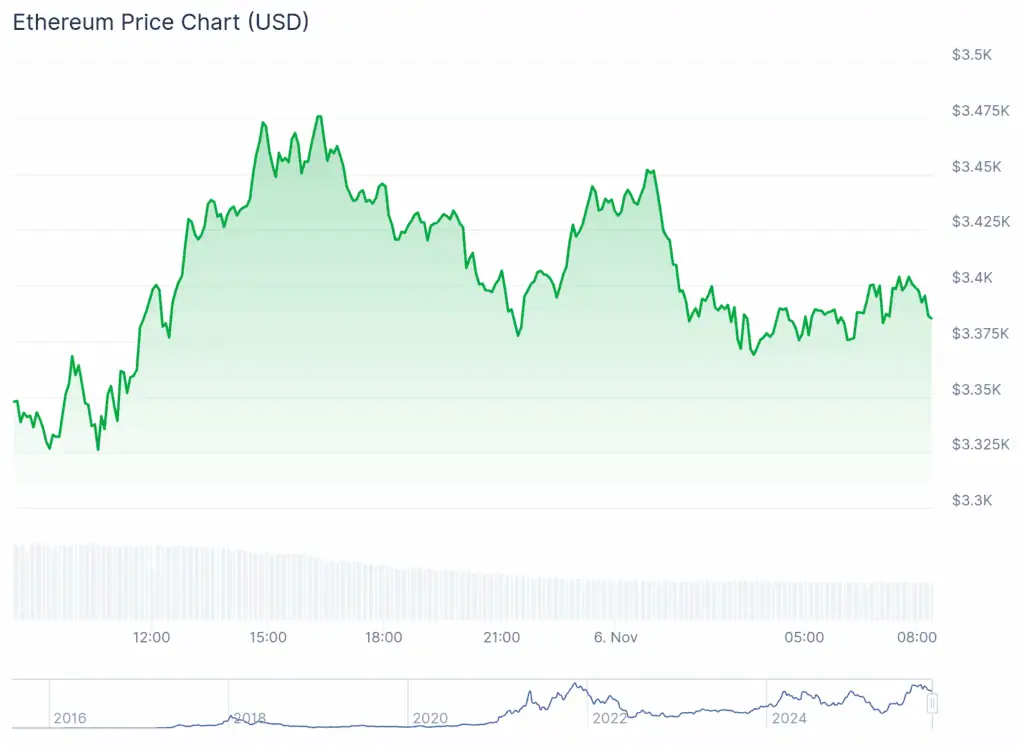
Task: Click the 21:00 time axis label
Action: tap(501, 637)
